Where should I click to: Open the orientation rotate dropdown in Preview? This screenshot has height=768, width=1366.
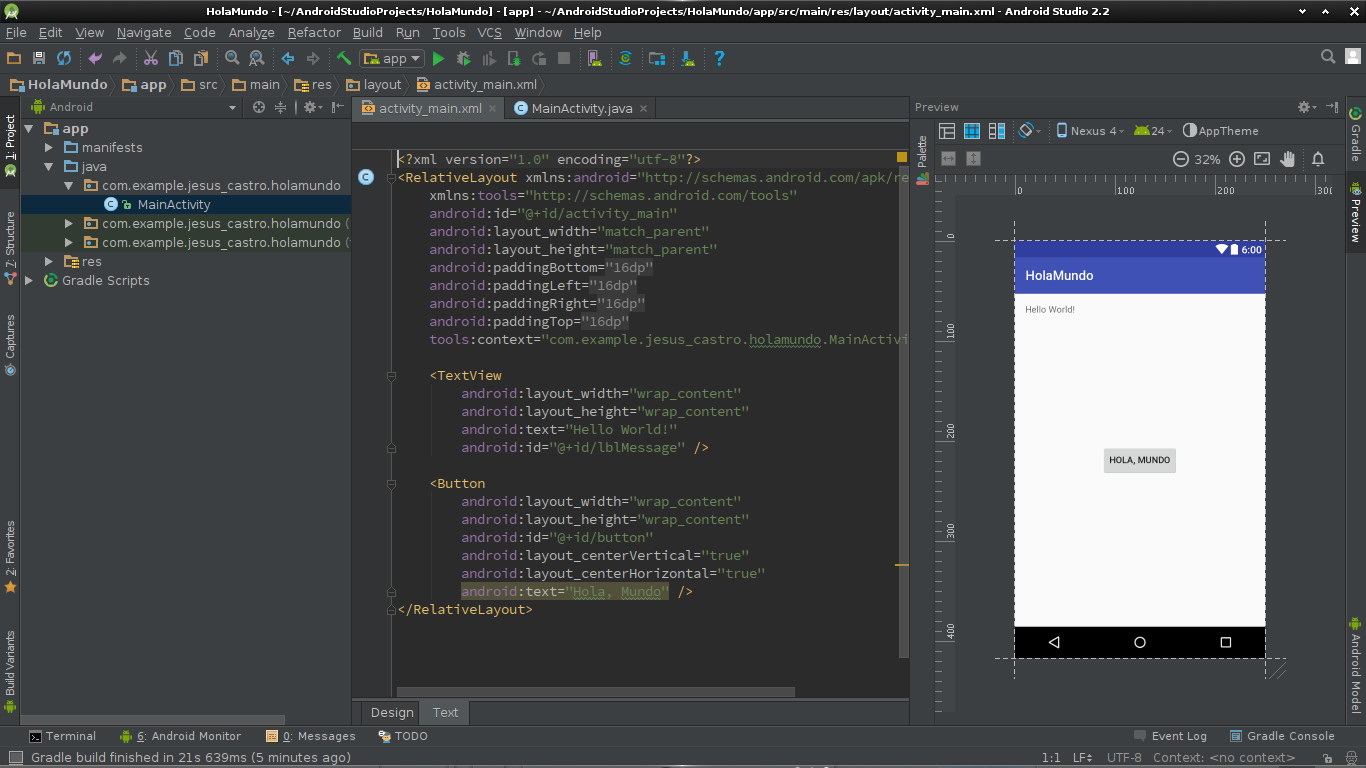point(1029,131)
